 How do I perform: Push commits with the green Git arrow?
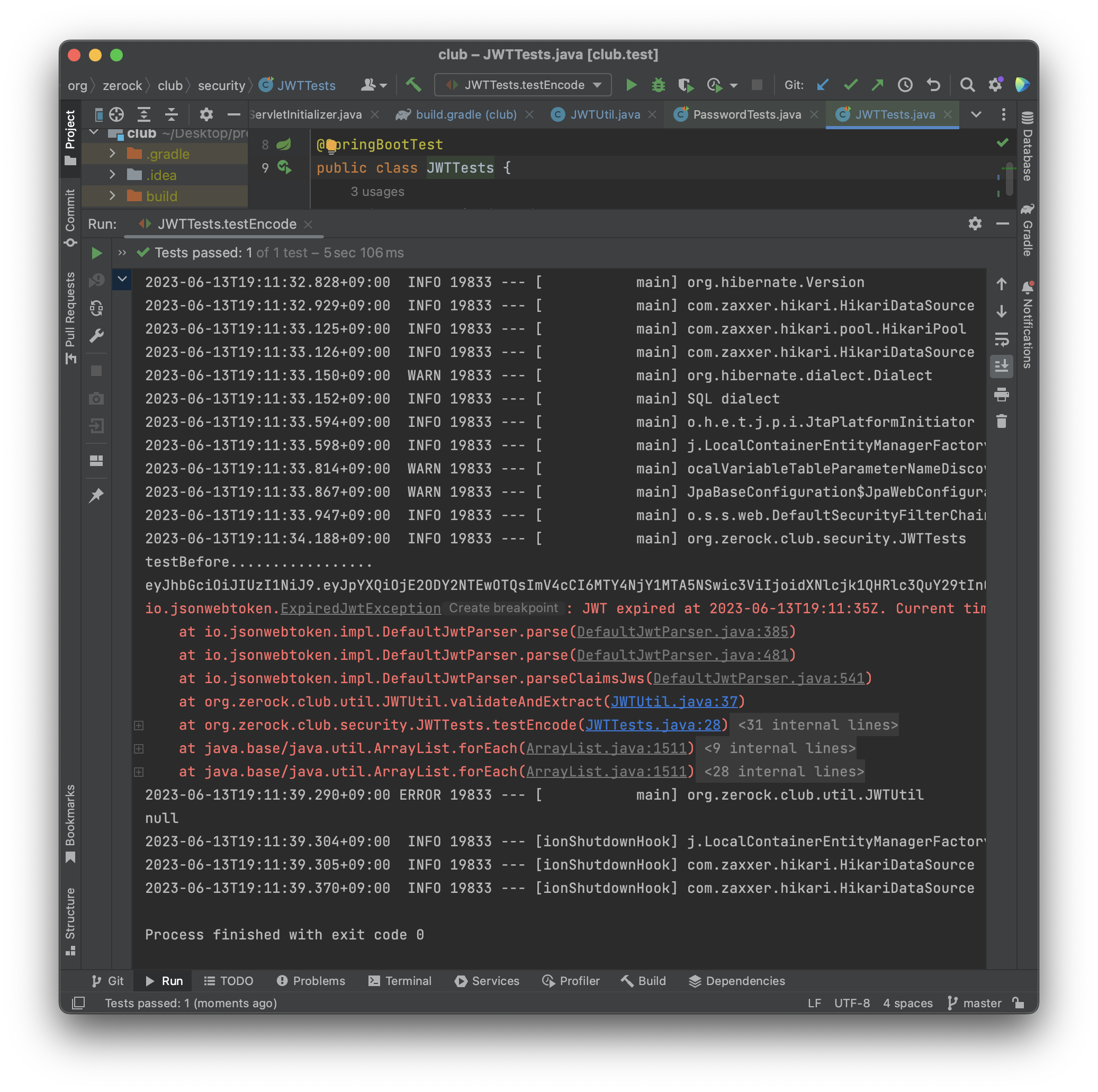point(877,85)
